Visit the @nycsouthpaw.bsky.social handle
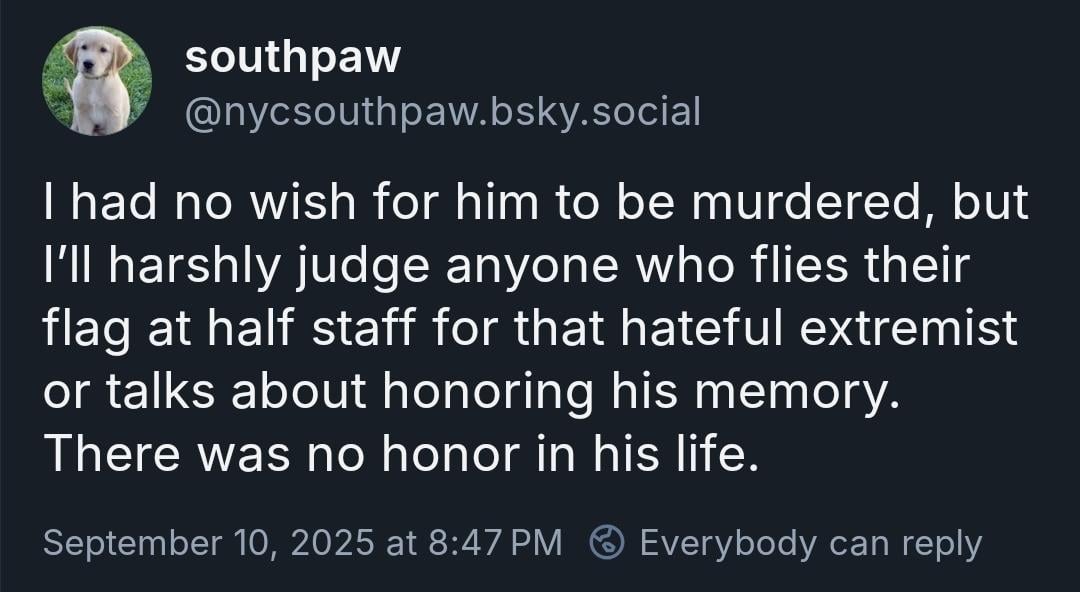Image resolution: width=1080 pixels, height=592 pixels. click(x=442, y=111)
